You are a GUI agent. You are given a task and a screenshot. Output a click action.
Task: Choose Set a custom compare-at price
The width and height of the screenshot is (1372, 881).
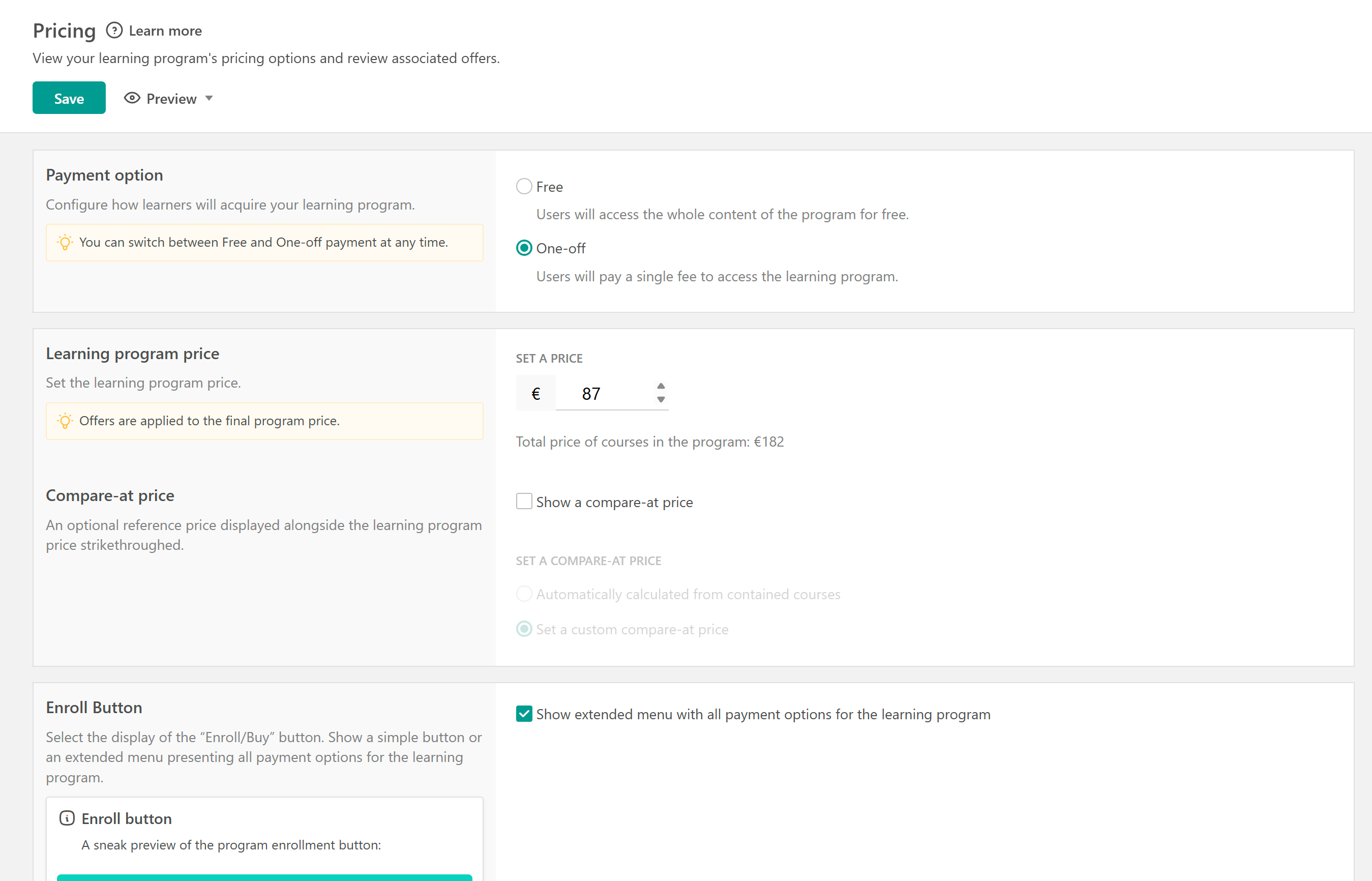524,629
